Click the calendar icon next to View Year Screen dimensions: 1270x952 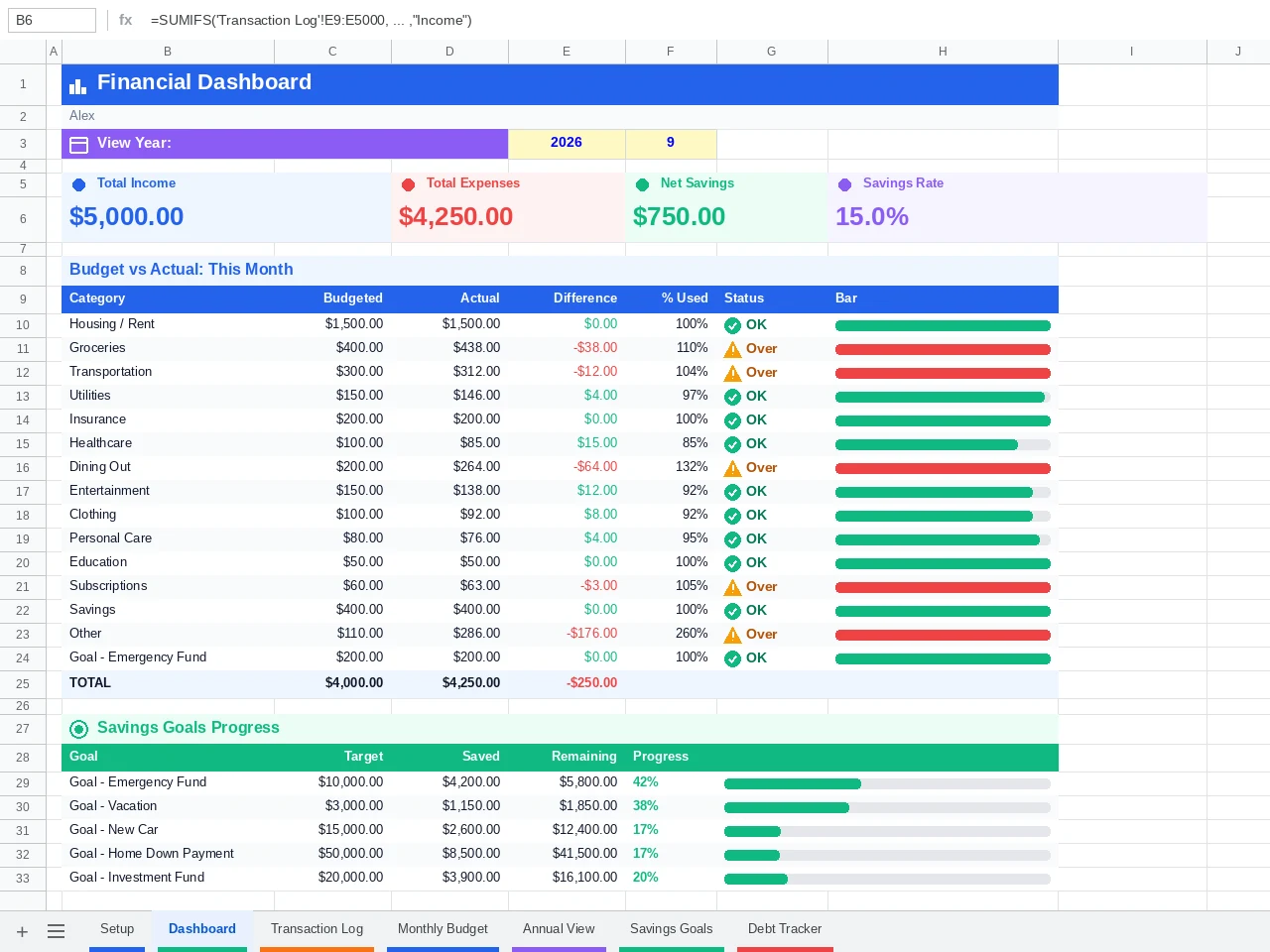click(x=79, y=145)
